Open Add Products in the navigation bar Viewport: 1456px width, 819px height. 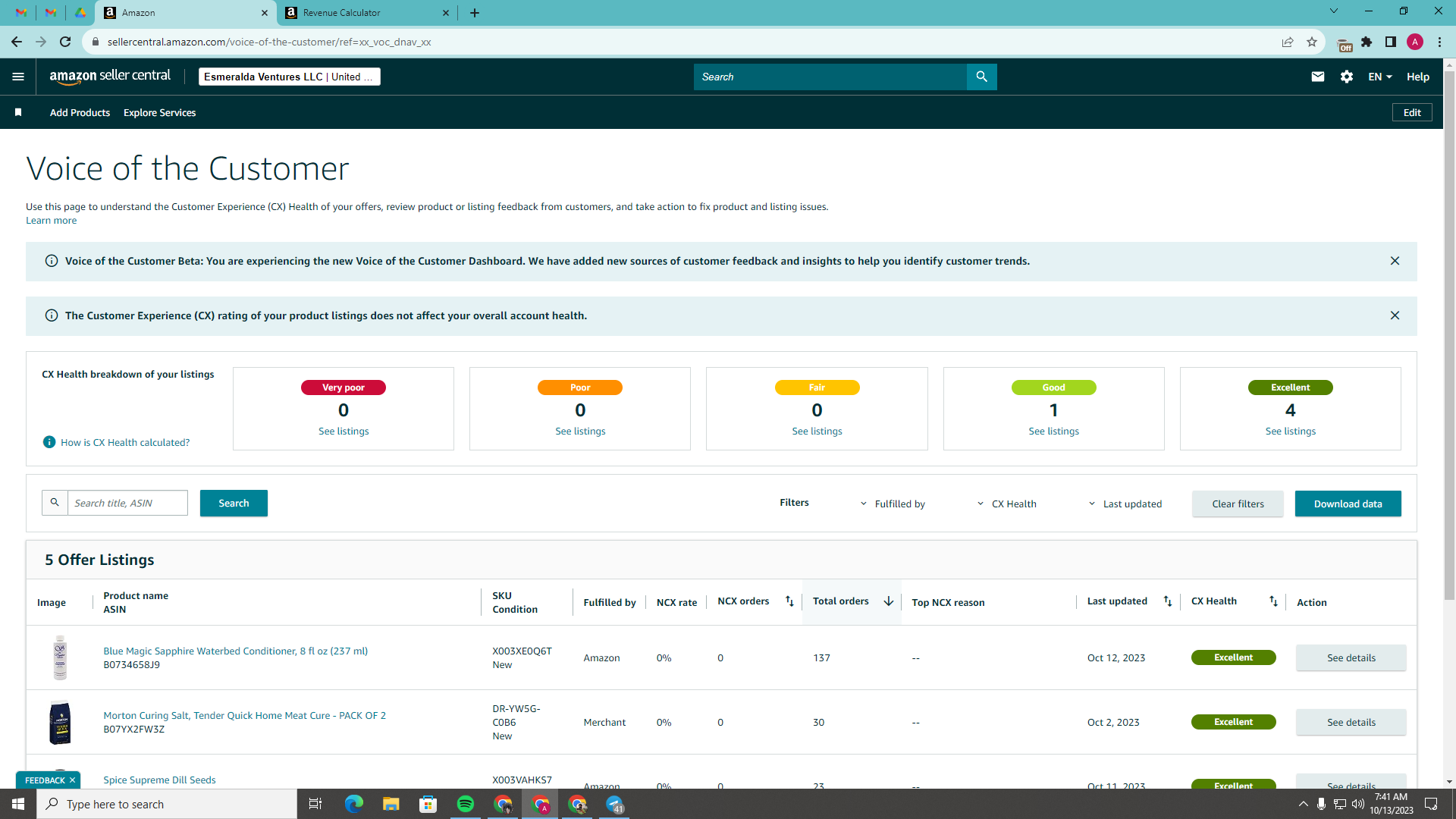[x=80, y=112]
